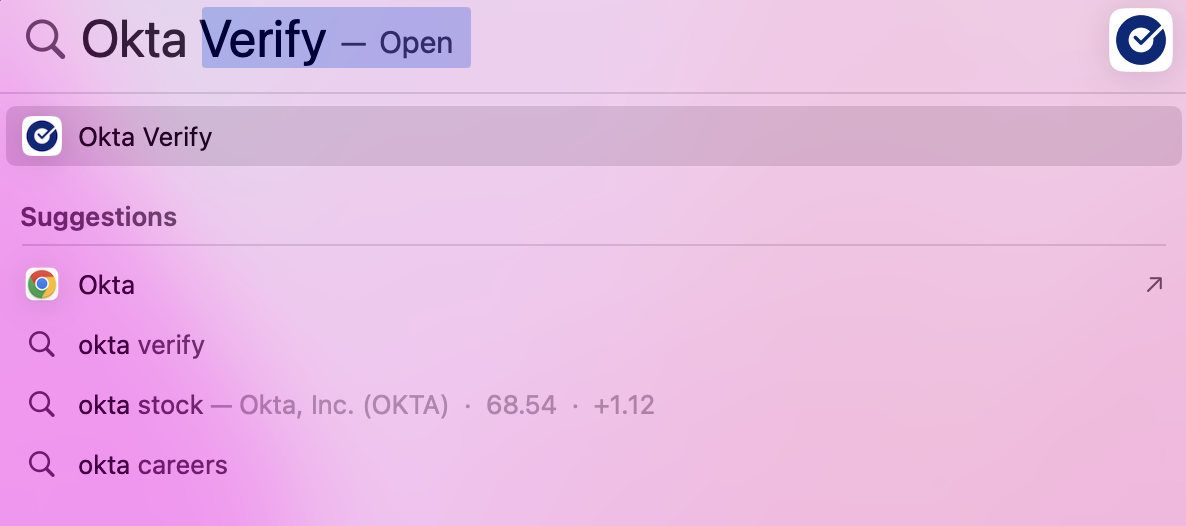Choose the 'okta stock' search suggestion

(x=141, y=405)
